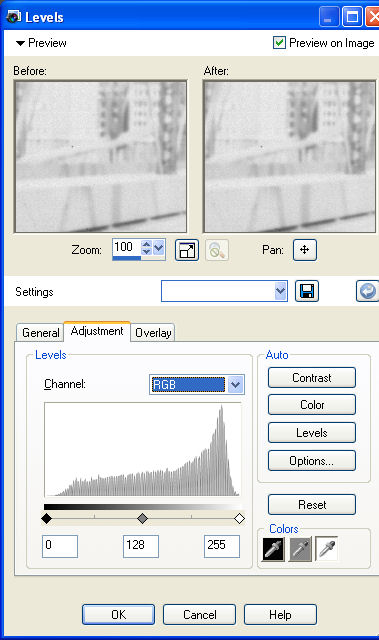Click the magnifier proof icon beside zoom
The height and width of the screenshot is (640, 379).
217,250
